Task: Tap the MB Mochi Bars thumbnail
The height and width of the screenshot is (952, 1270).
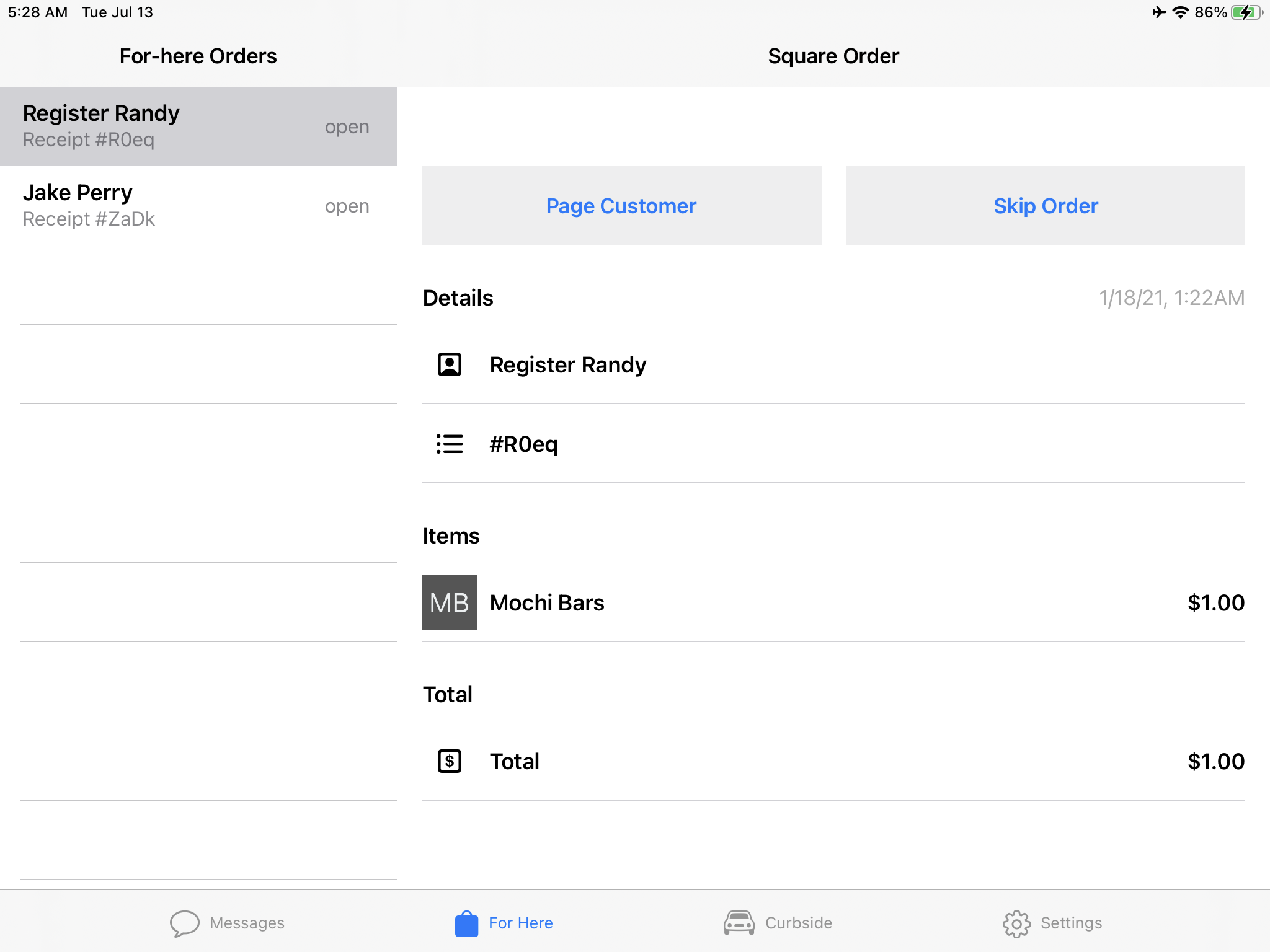Action: coord(450,602)
